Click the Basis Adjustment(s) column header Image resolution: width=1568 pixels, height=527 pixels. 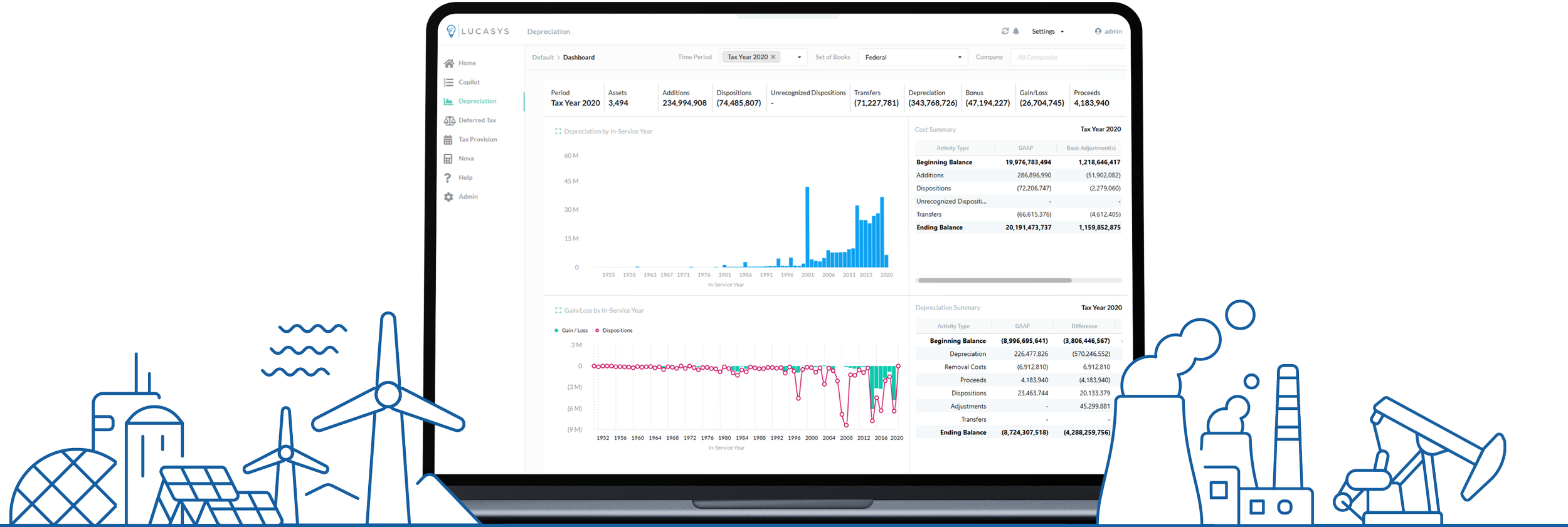(1091, 149)
